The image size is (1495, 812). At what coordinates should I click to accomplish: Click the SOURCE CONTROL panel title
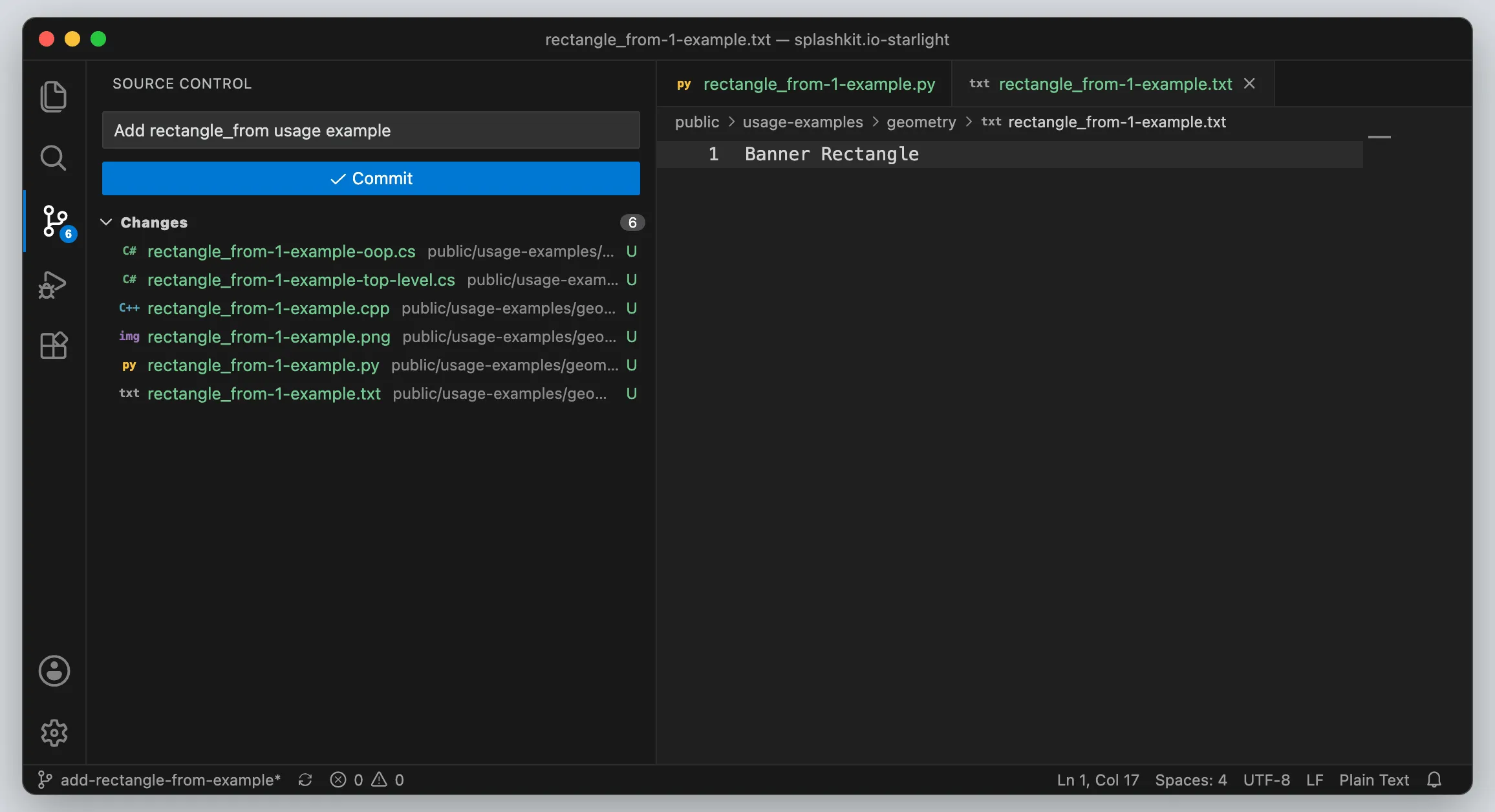pos(182,83)
